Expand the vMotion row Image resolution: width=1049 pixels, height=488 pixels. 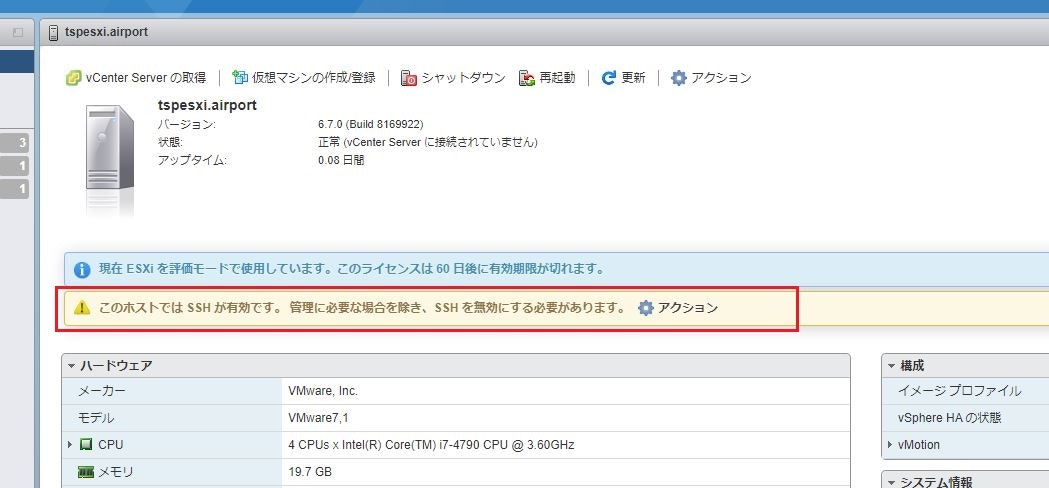point(890,444)
